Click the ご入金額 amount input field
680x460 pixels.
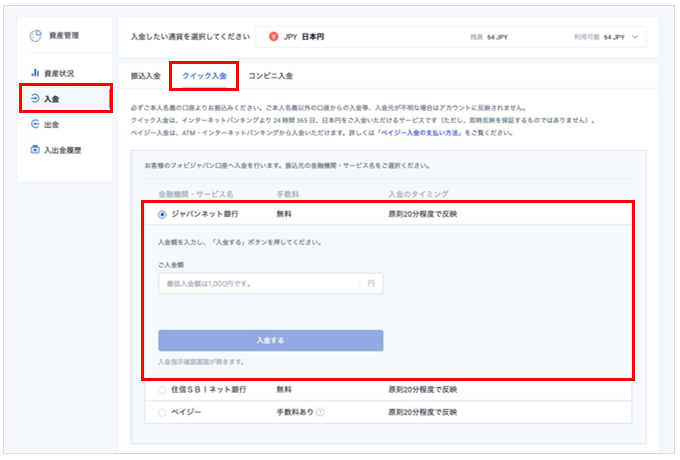[x=271, y=284]
